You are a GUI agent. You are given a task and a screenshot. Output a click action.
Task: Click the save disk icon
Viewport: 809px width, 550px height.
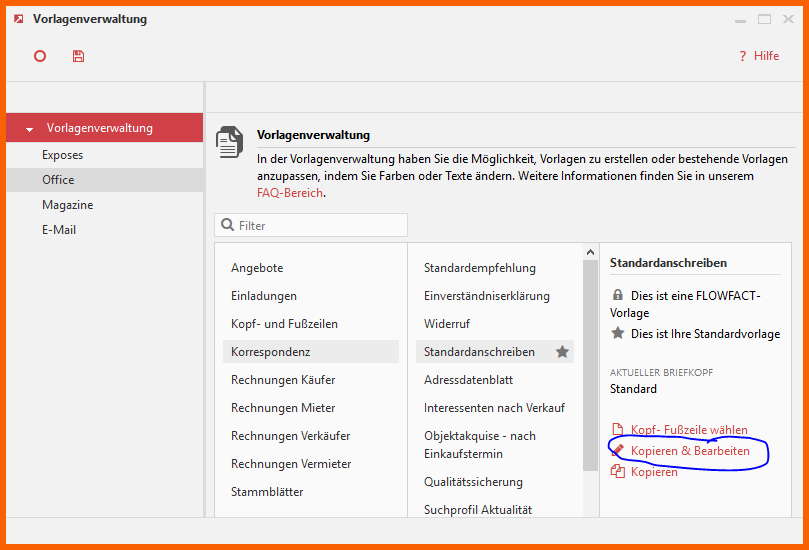tap(78, 56)
